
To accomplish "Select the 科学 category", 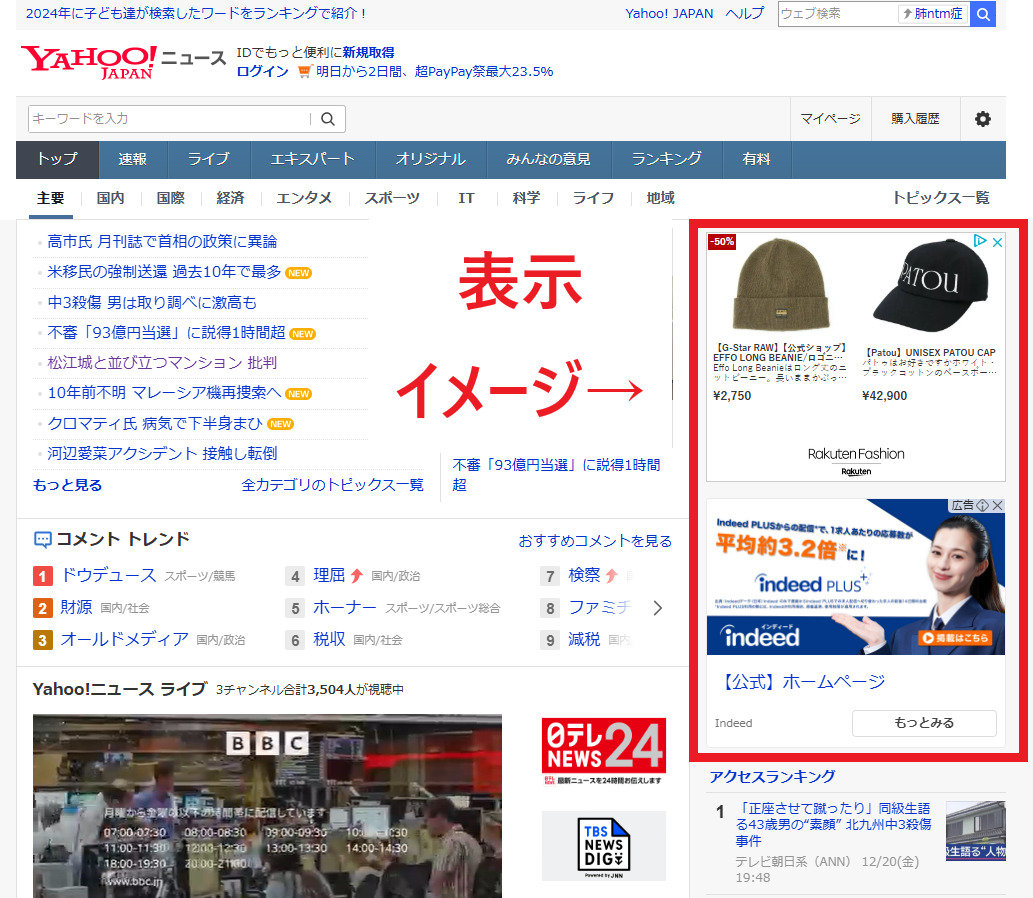I will click(526, 198).
